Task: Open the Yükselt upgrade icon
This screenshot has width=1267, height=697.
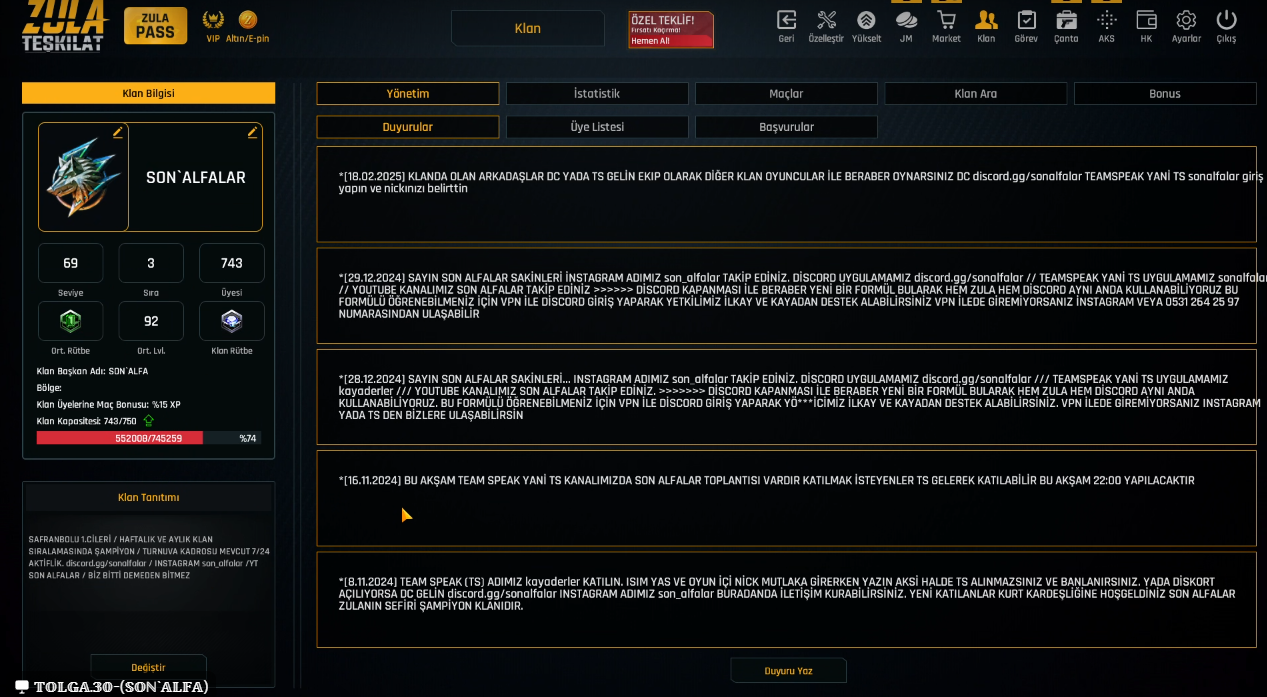Action: pyautogui.click(x=866, y=21)
